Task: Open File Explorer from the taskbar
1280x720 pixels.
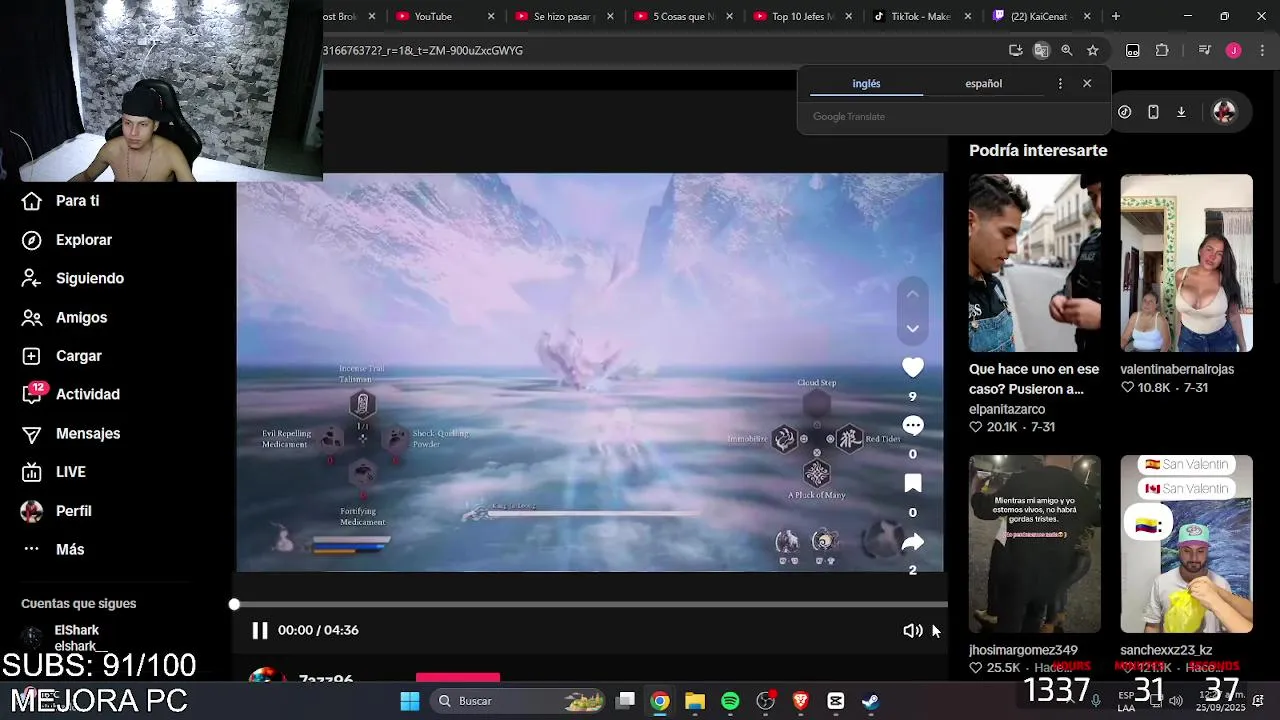Action: (x=695, y=701)
